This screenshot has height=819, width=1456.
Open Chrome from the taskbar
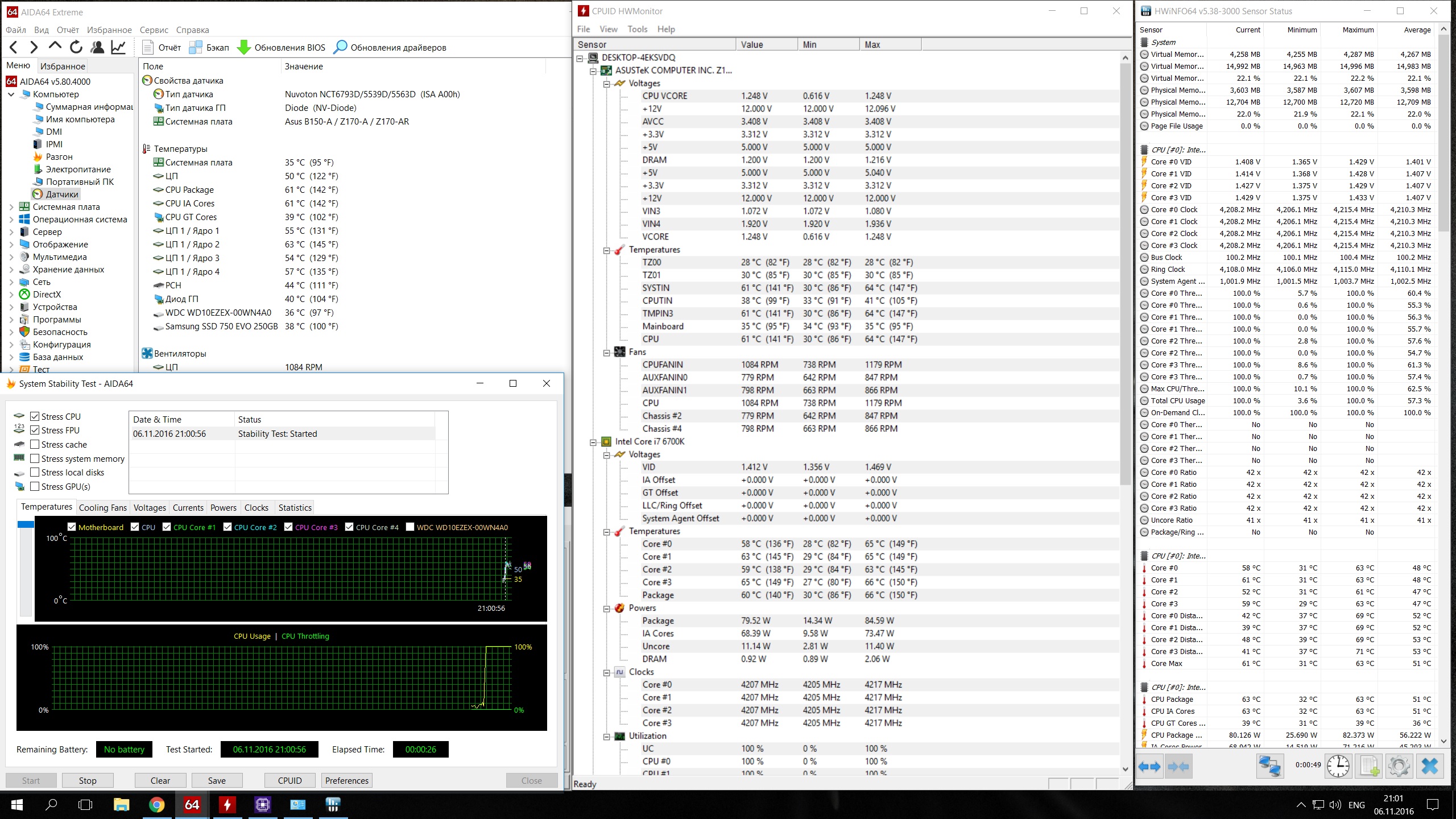click(x=156, y=804)
